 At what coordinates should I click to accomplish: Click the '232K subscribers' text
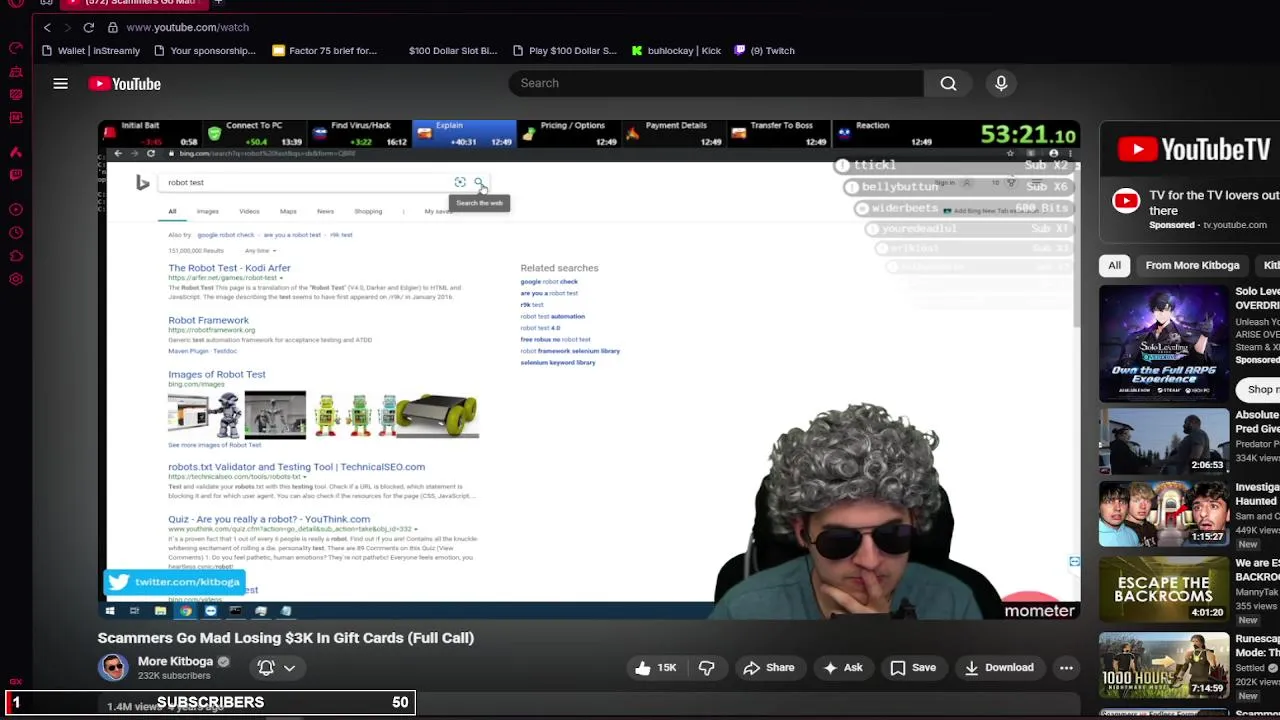tap(174, 676)
